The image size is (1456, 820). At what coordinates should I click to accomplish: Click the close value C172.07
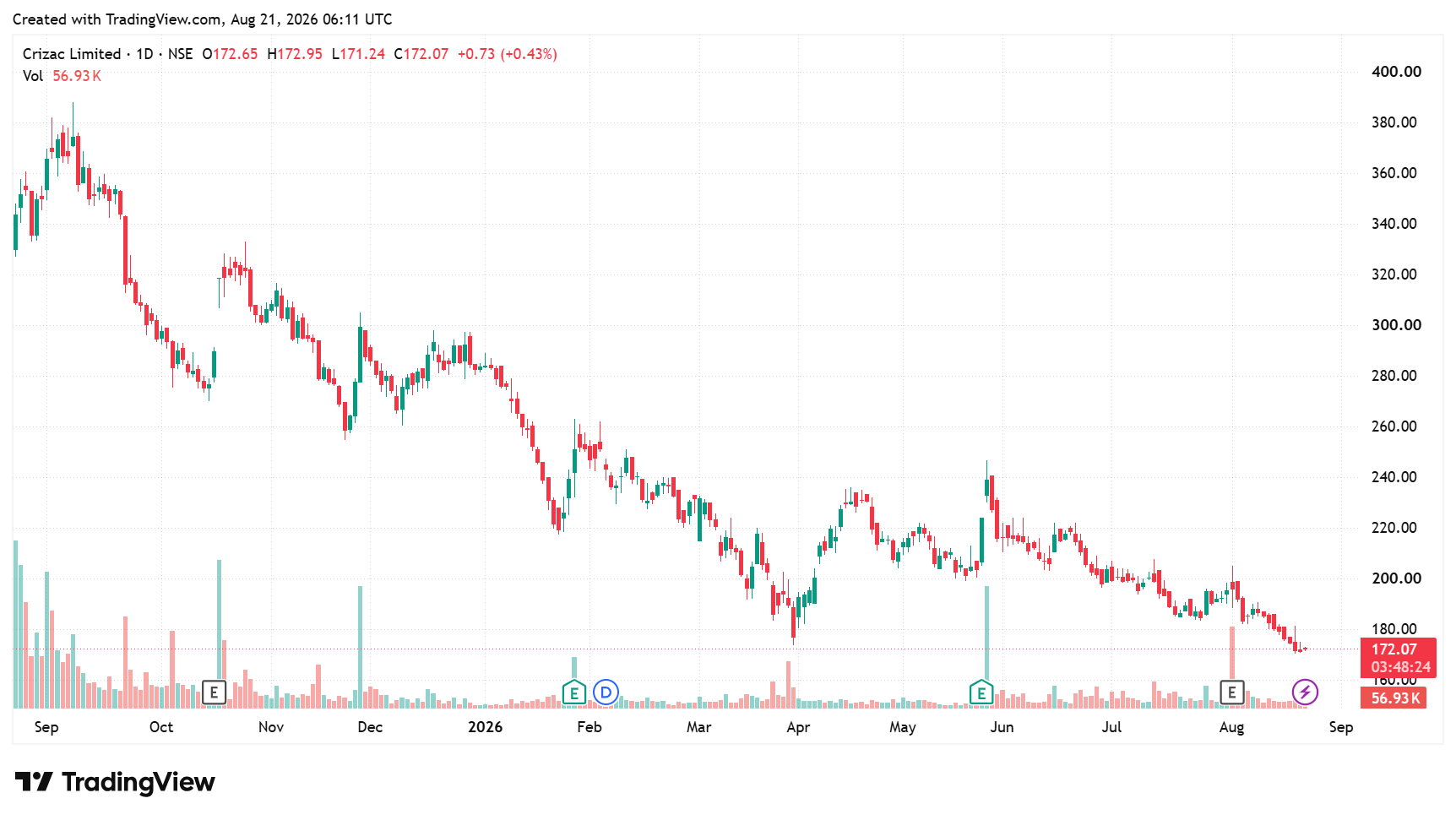pyautogui.click(x=421, y=54)
